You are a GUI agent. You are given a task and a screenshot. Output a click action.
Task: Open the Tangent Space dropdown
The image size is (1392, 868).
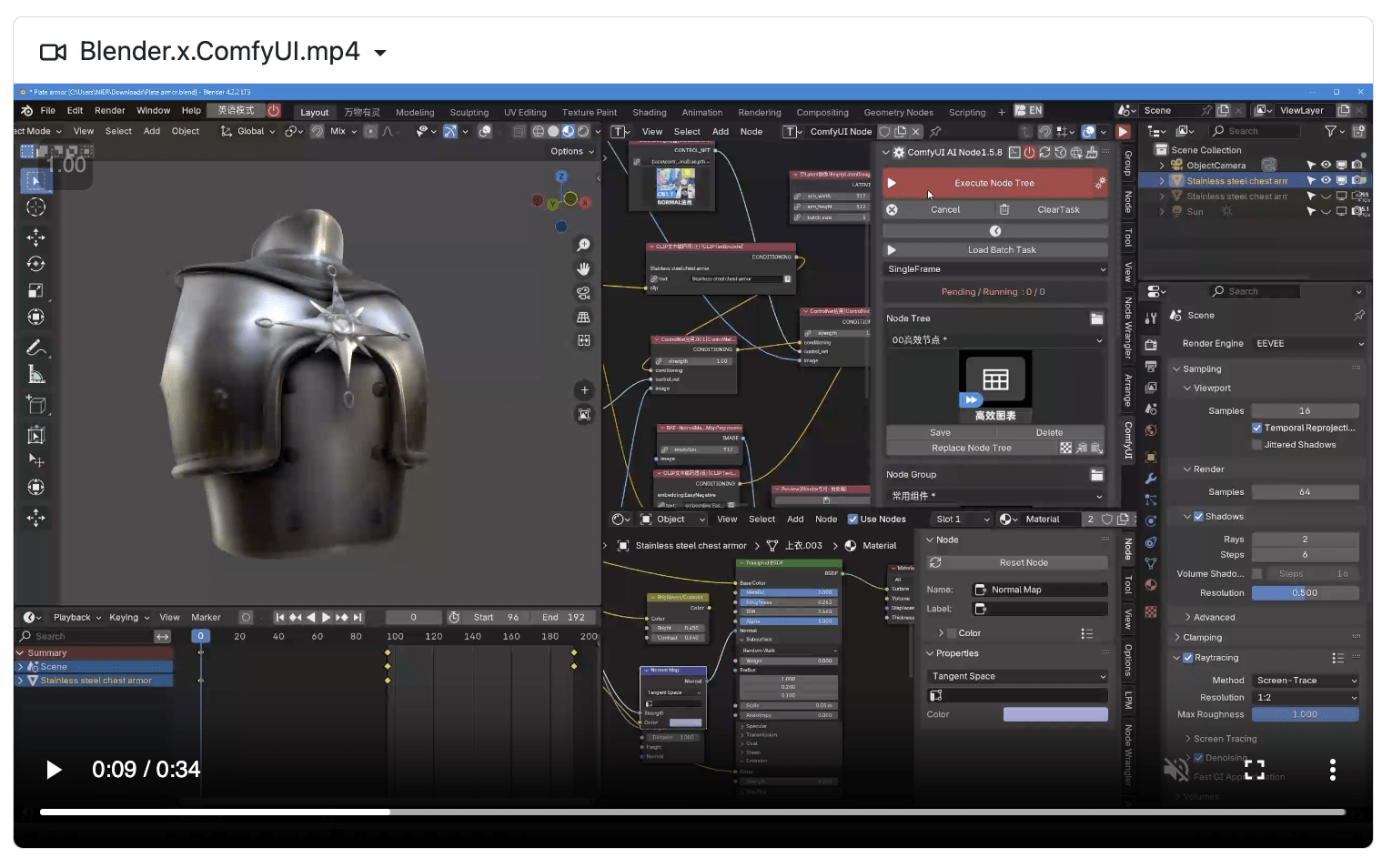click(x=1017, y=677)
